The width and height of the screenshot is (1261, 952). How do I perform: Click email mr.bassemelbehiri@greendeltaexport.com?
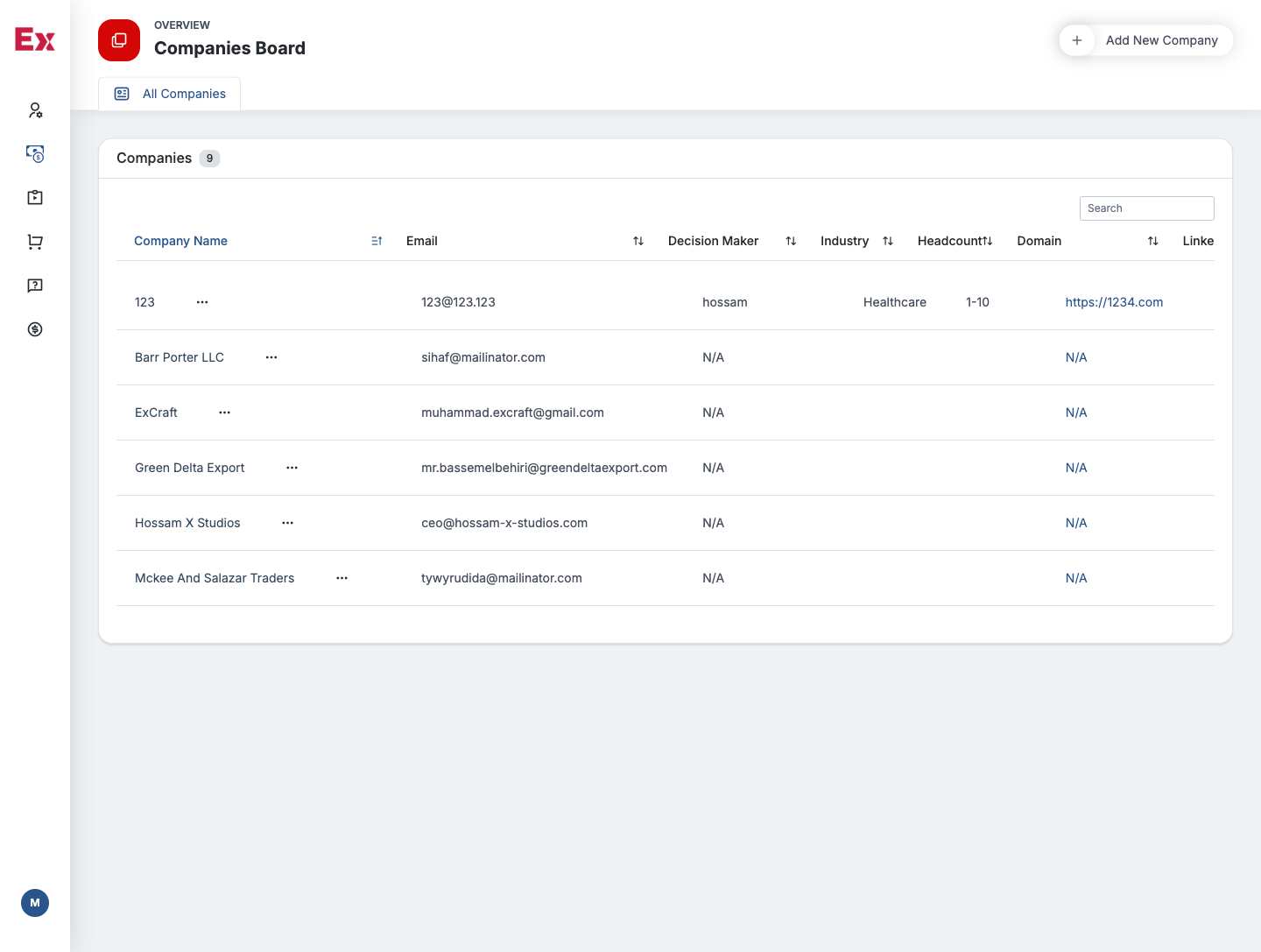point(544,468)
